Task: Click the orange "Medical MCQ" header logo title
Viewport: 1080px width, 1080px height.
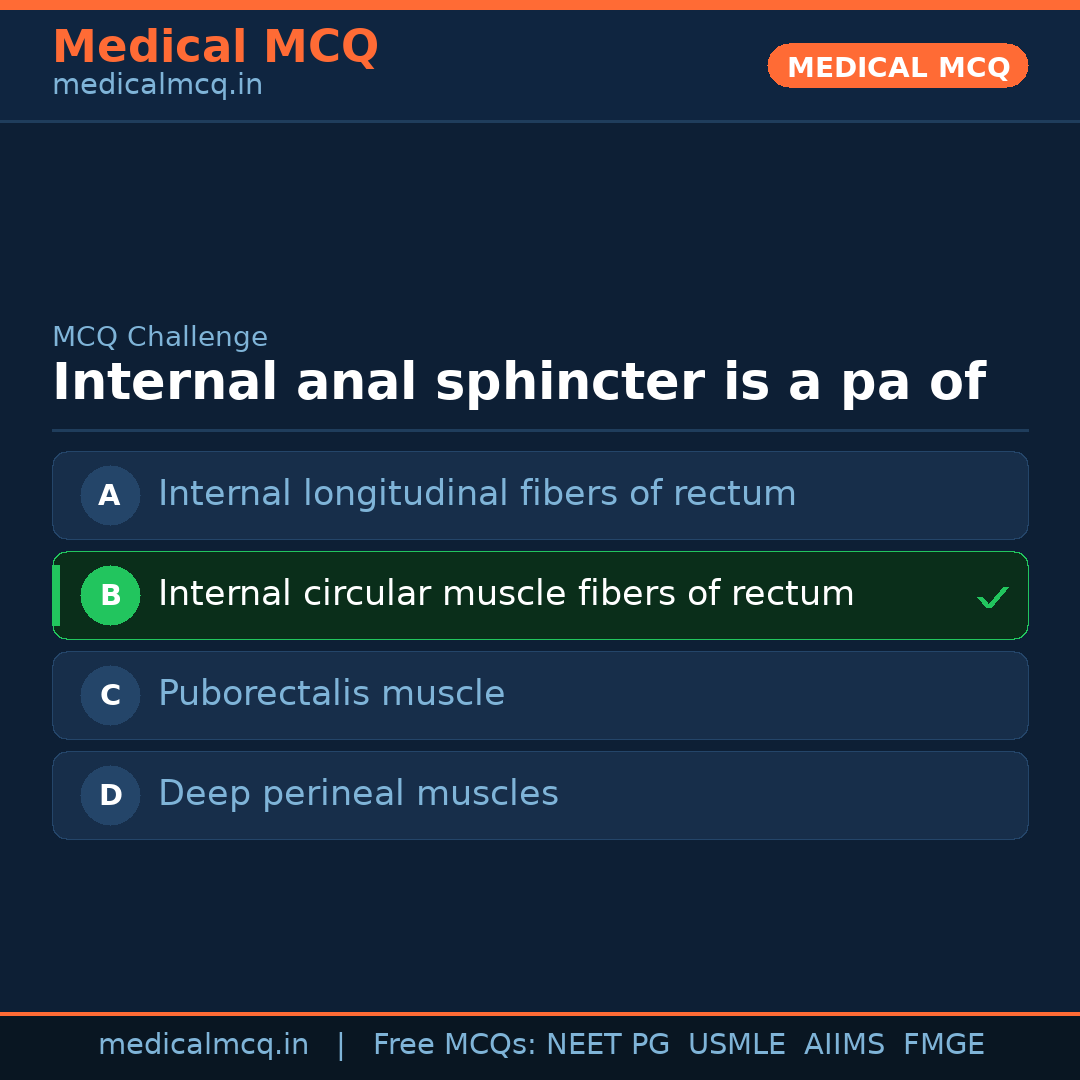Action: 215,47
